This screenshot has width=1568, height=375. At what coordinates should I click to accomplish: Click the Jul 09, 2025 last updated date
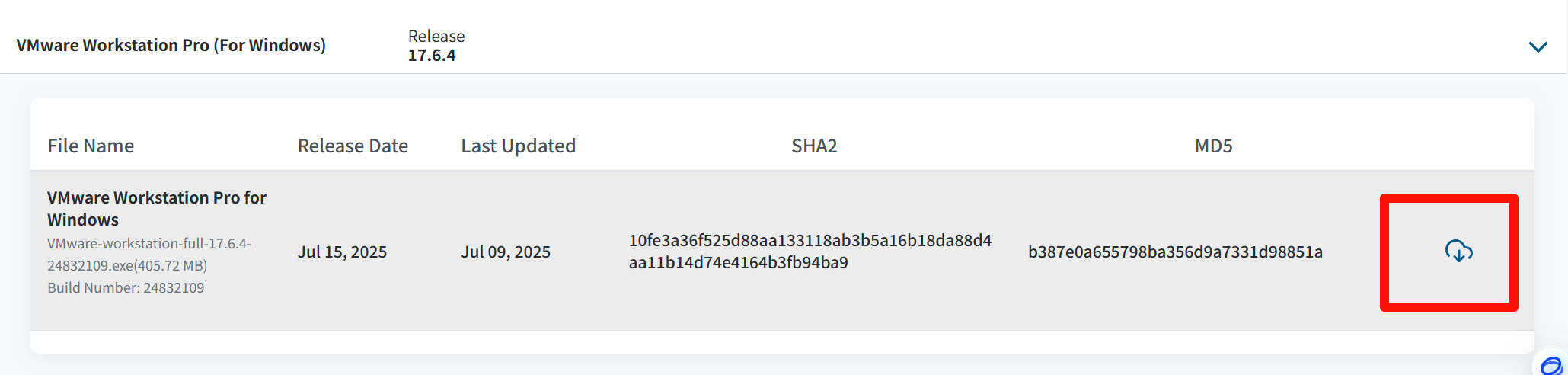[x=506, y=252]
